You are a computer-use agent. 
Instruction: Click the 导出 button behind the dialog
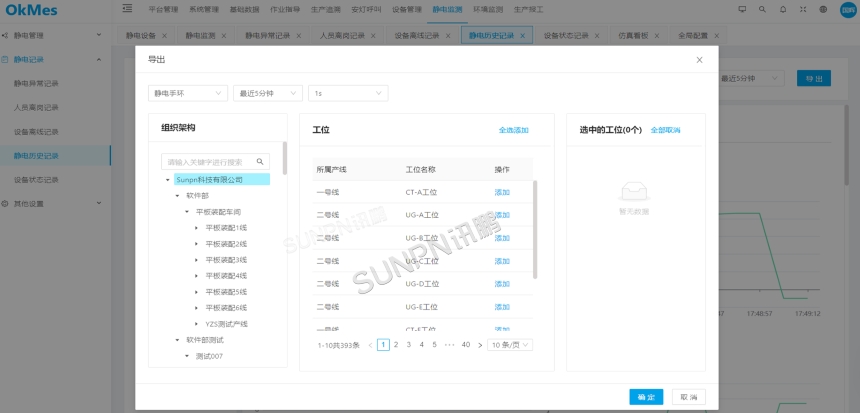point(814,78)
